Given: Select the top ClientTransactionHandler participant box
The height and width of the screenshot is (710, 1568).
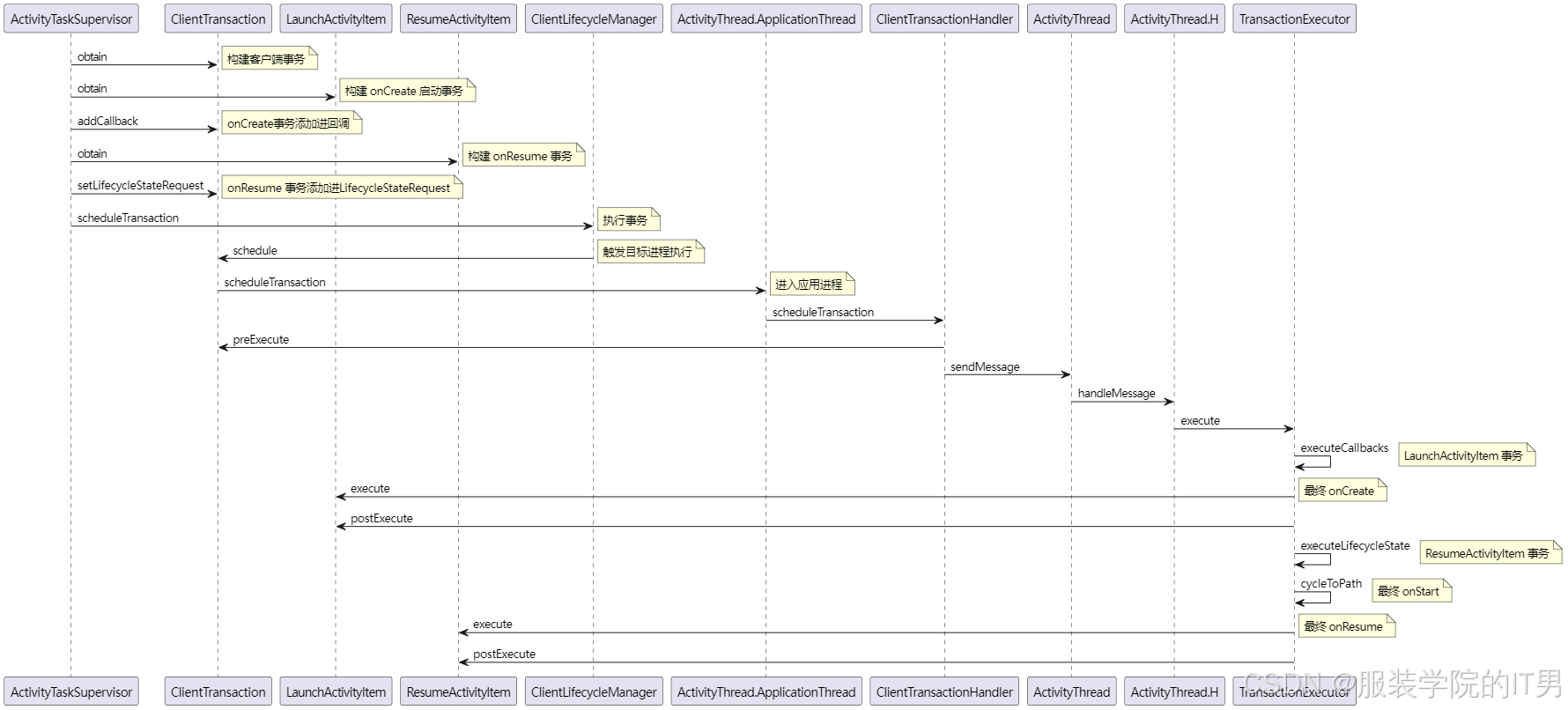Looking at the screenshot, I should tap(944, 19).
